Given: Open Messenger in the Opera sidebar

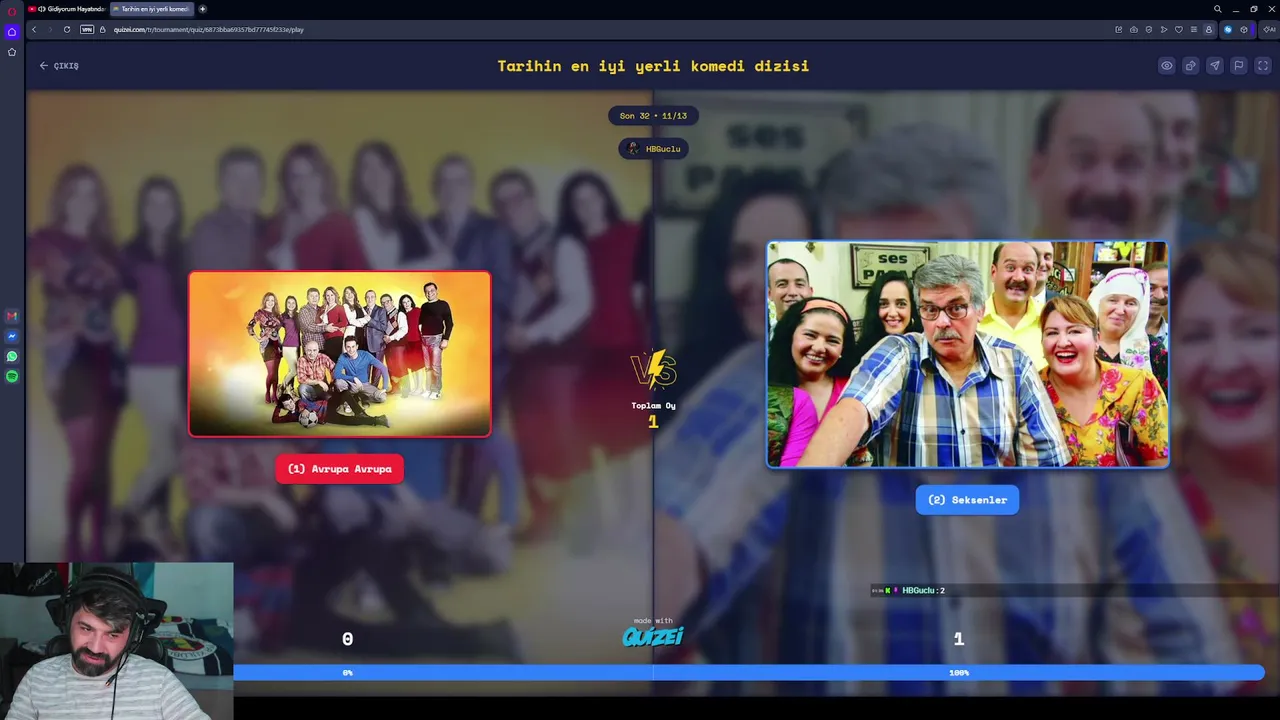Looking at the screenshot, I should pyautogui.click(x=12, y=336).
